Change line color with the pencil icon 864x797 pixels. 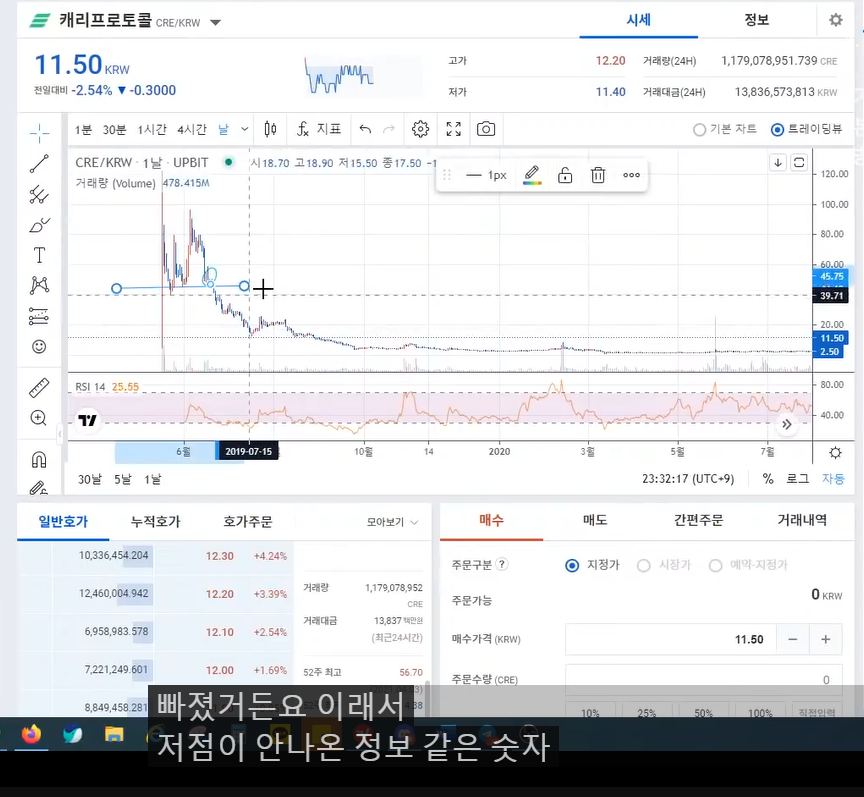(532, 175)
